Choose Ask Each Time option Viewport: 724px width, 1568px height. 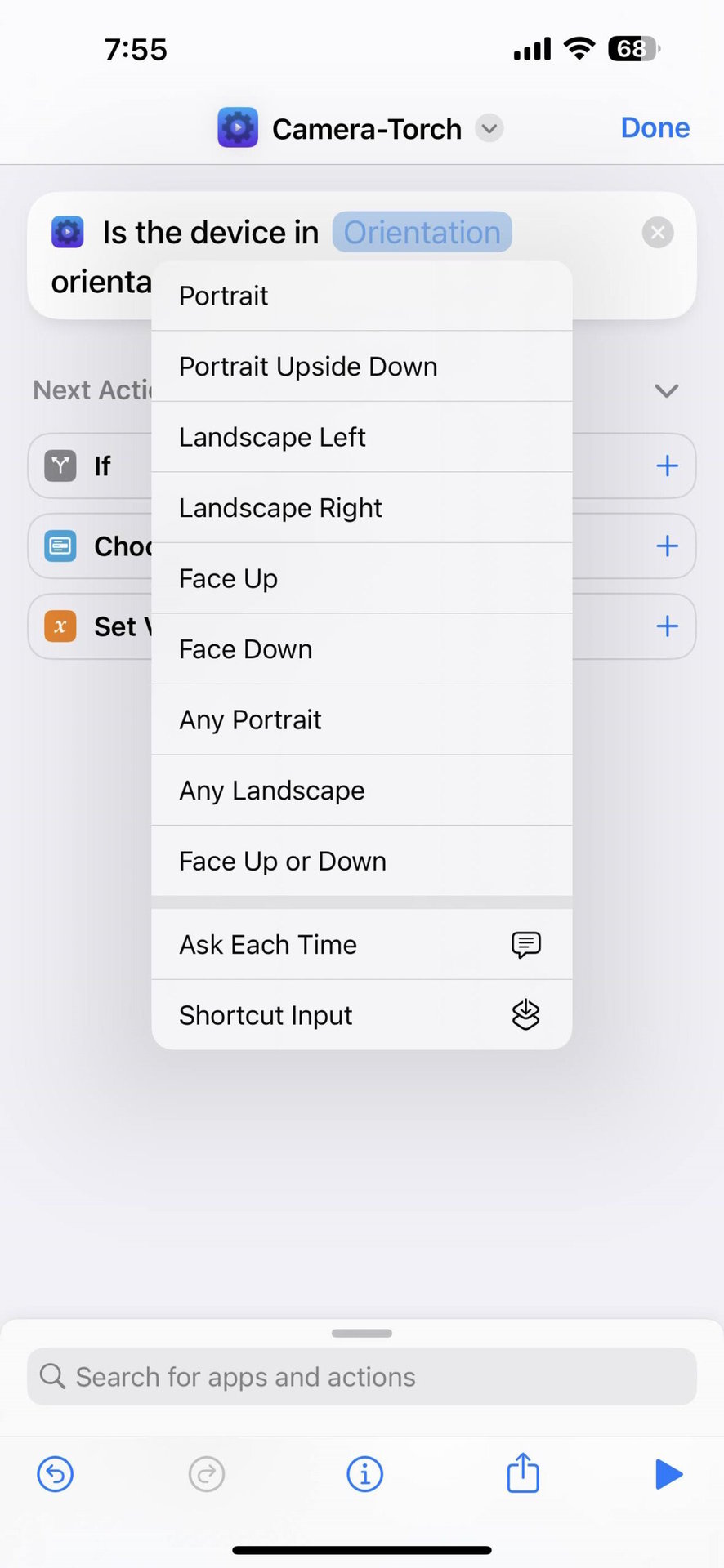[361, 945]
